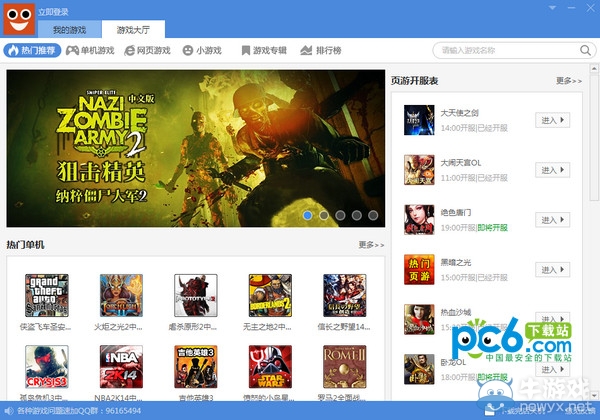Click the 大天使之剑 game thumbnail
600x420 pixels.
coord(419,120)
